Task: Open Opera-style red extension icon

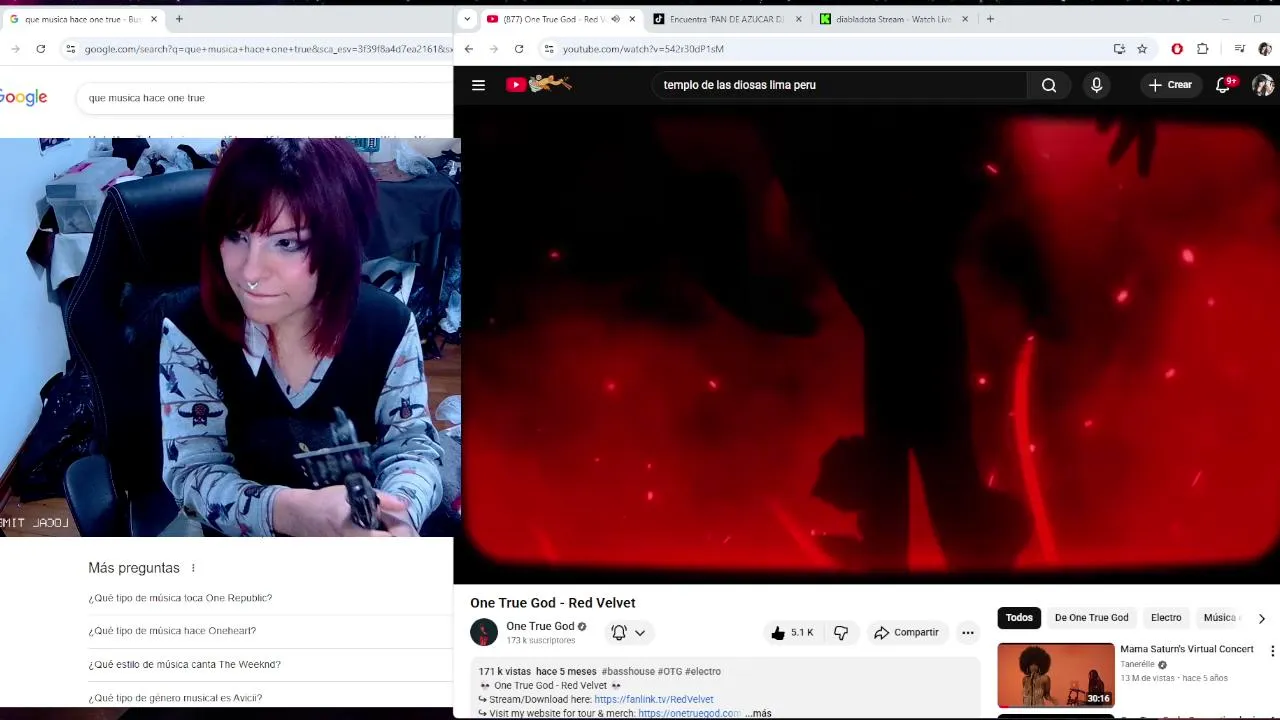Action: (x=1177, y=48)
